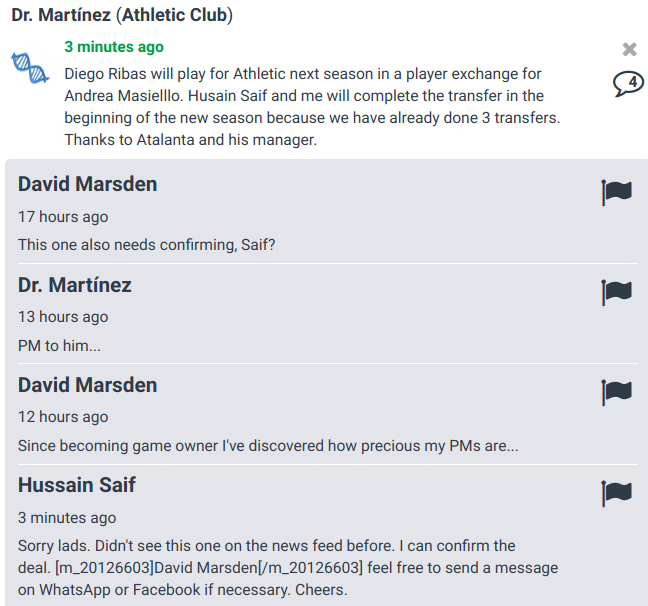The height and width of the screenshot is (606, 648).
Task: Click the green '3 minutes ago' post timestamp
Action: pyautogui.click(x=114, y=47)
